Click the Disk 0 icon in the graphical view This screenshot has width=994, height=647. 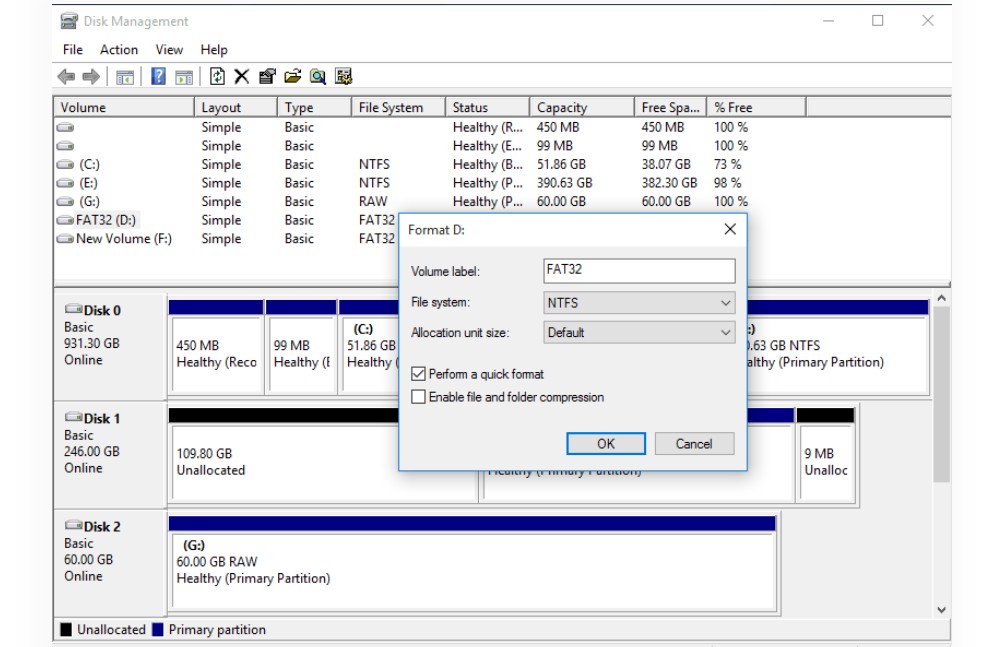(x=74, y=309)
